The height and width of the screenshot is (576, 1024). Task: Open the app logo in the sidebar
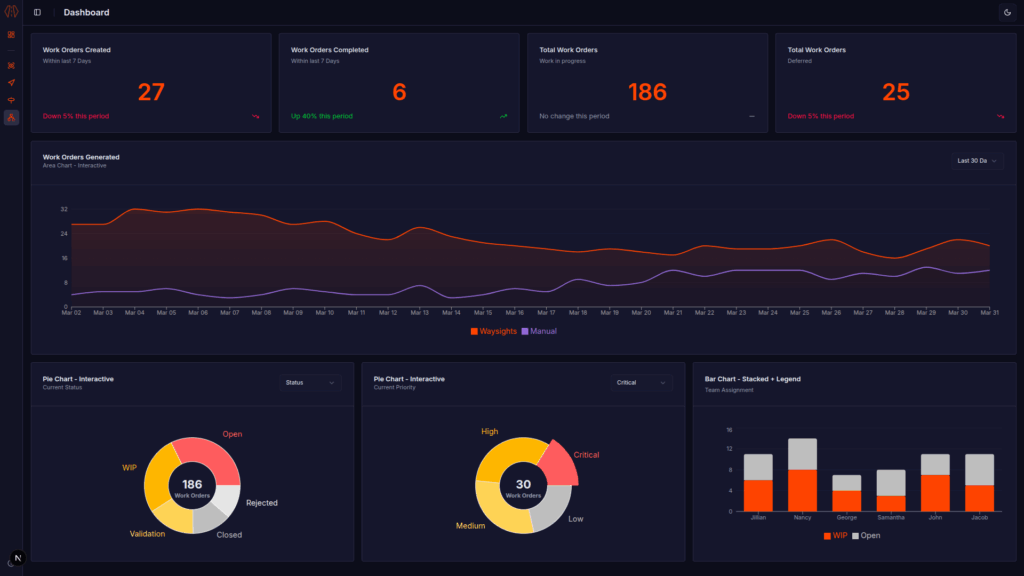[x=10, y=12]
